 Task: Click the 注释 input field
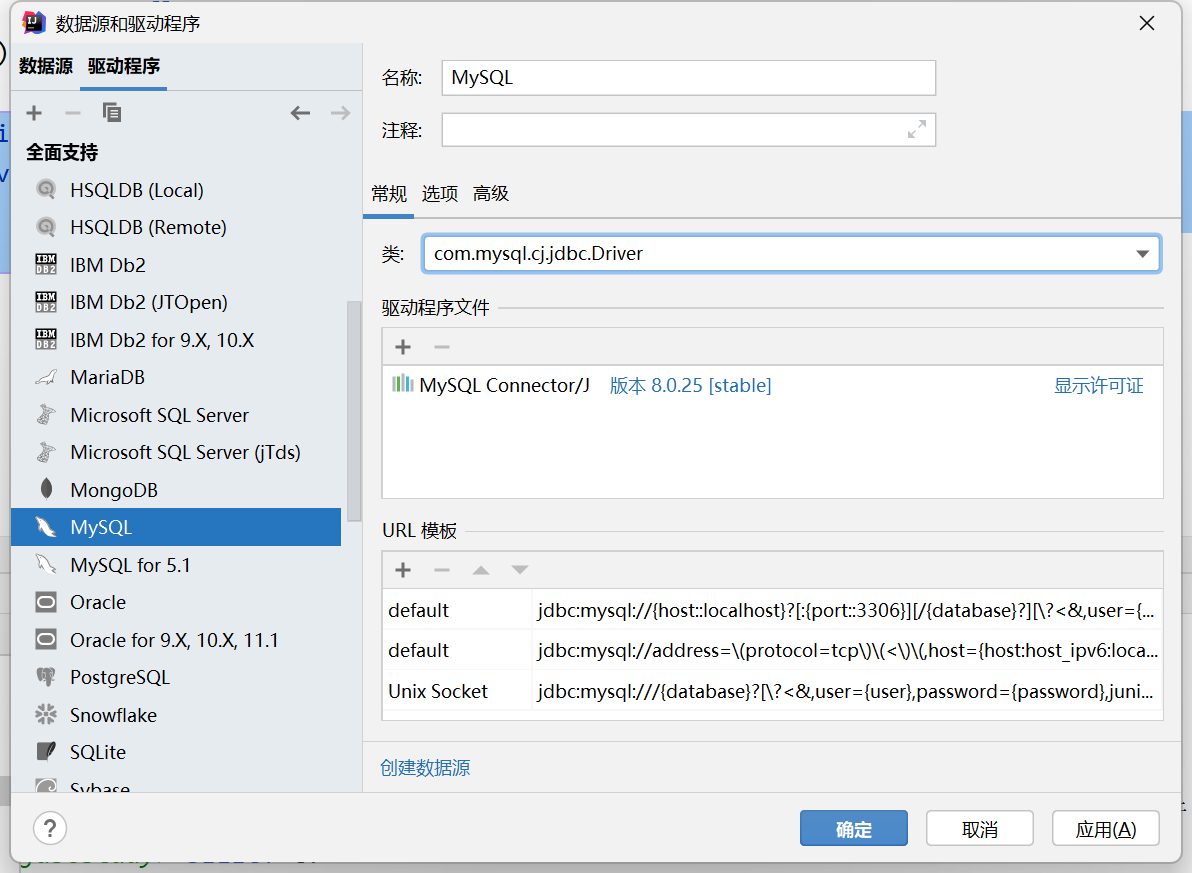click(689, 129)
